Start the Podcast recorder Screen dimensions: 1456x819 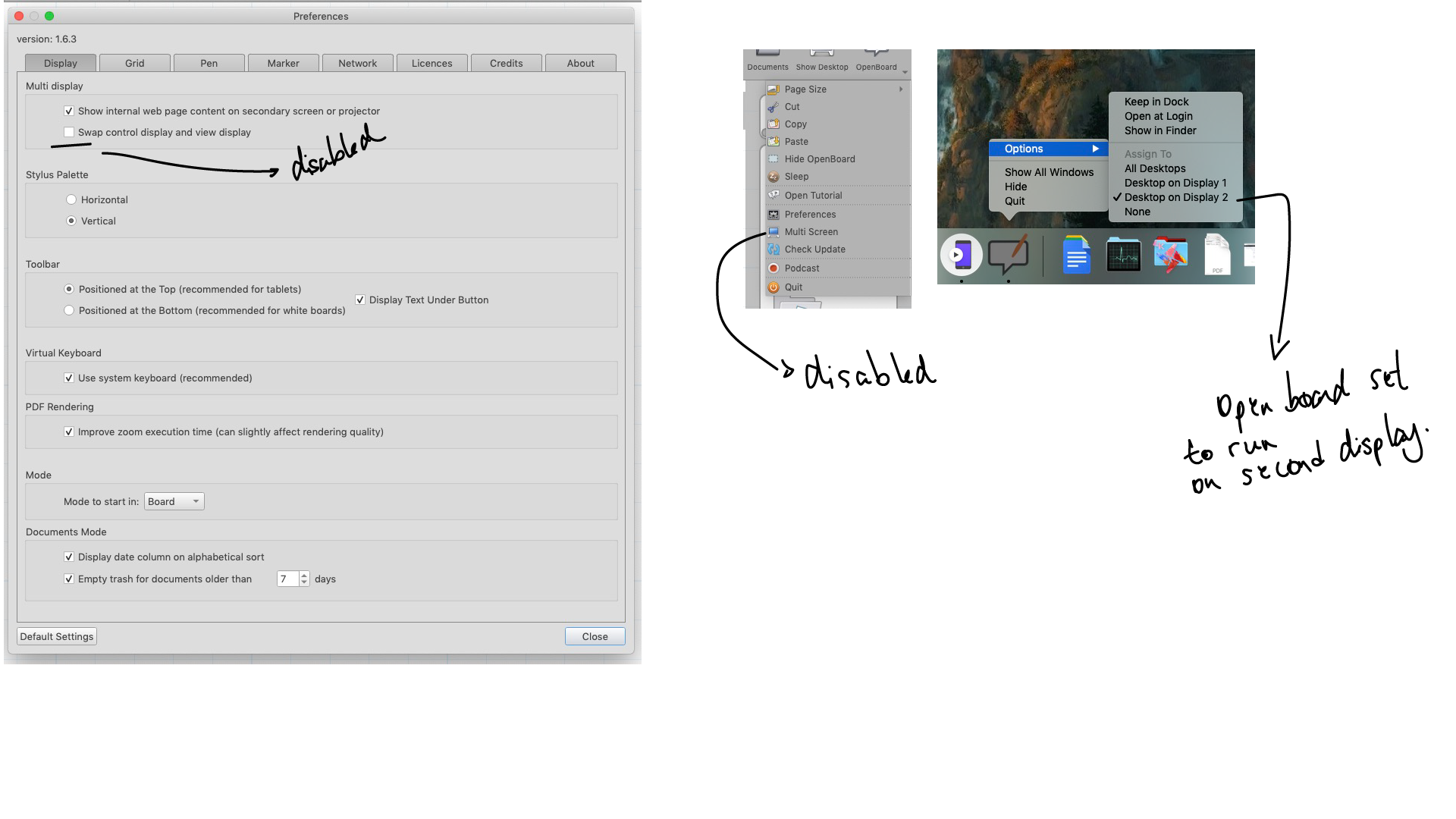[802, 268]
